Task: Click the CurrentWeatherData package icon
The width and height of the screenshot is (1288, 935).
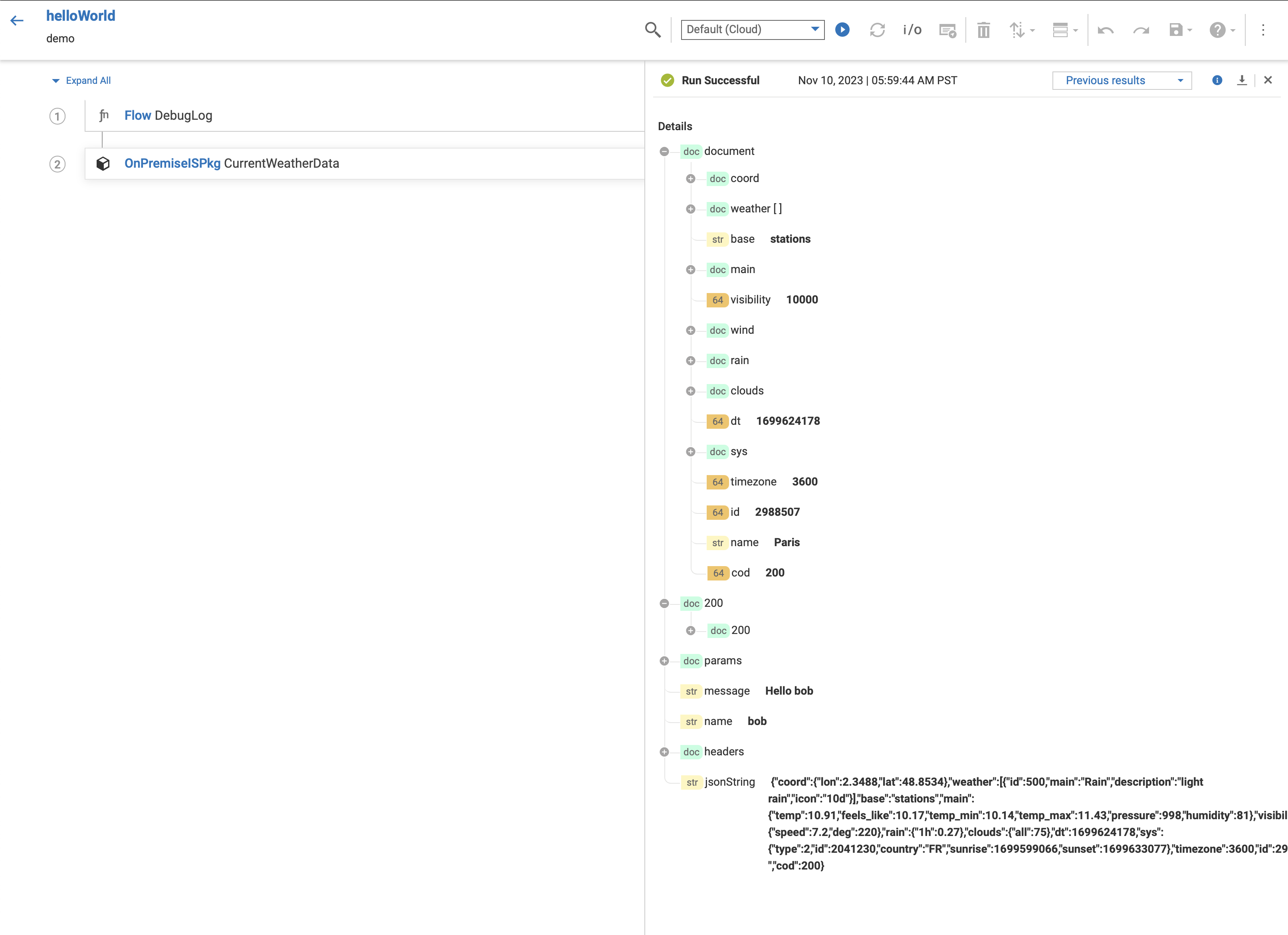Action: click(104, 164)
